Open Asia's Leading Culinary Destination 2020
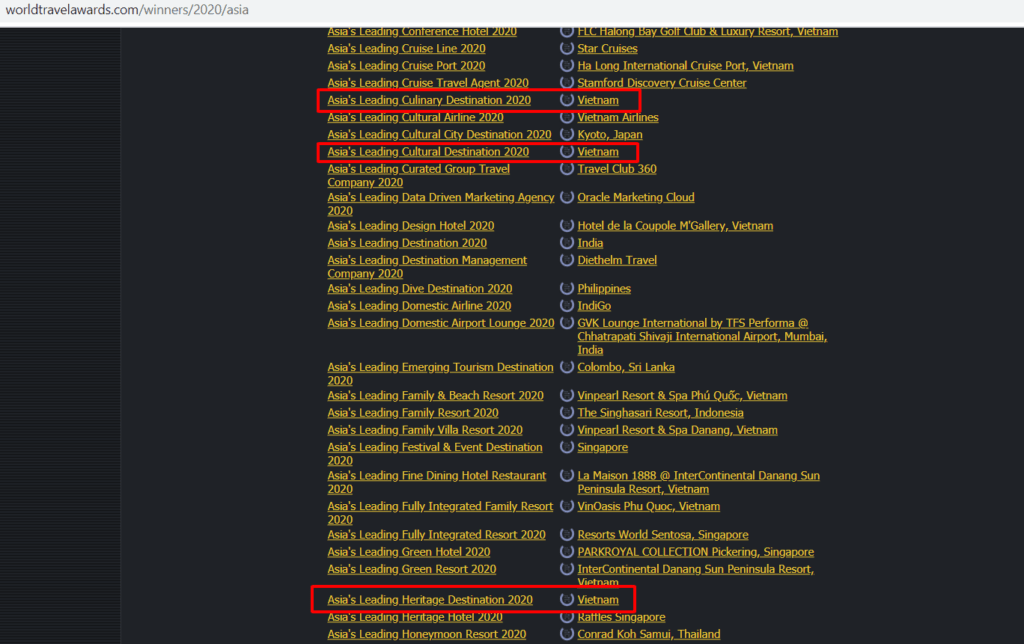Viewport: 1024px width, 644px height. (429, 100)
